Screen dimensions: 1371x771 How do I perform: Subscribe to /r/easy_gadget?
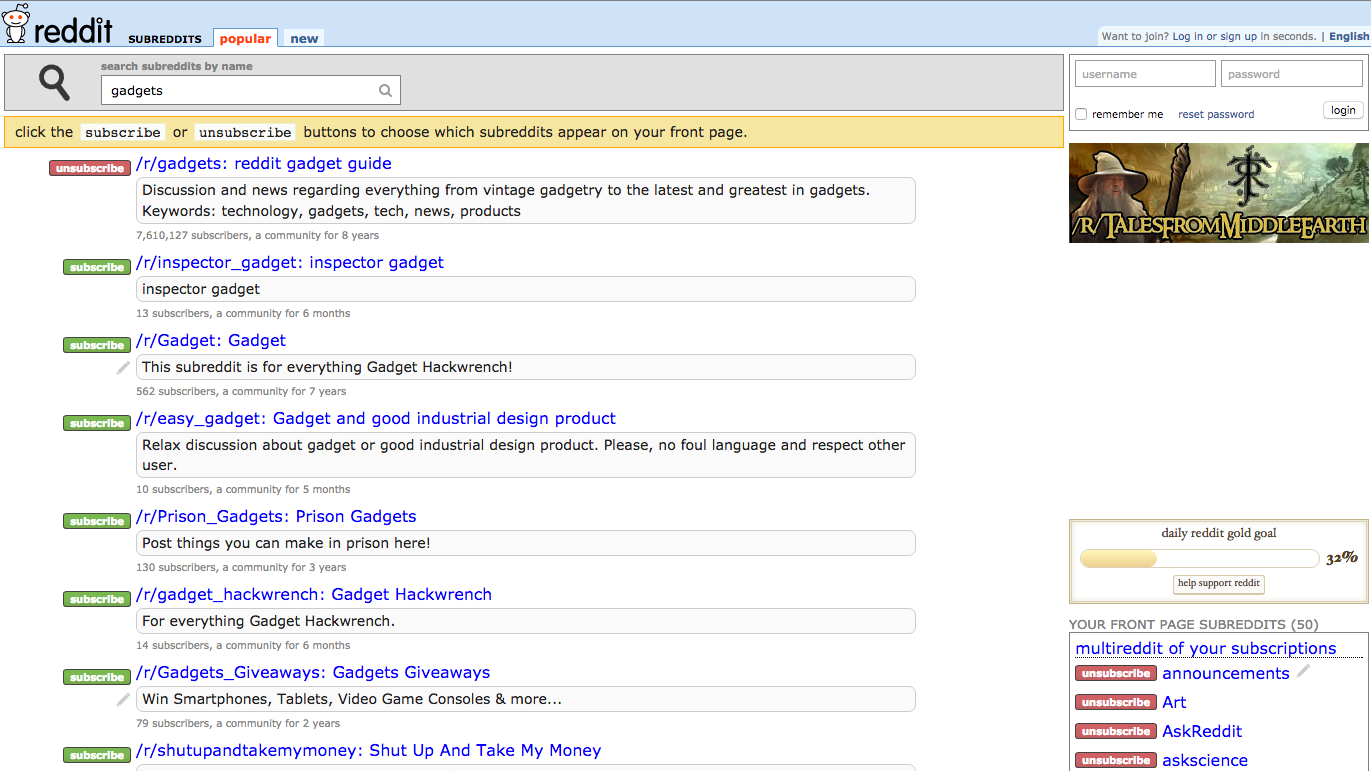(97, 423)
